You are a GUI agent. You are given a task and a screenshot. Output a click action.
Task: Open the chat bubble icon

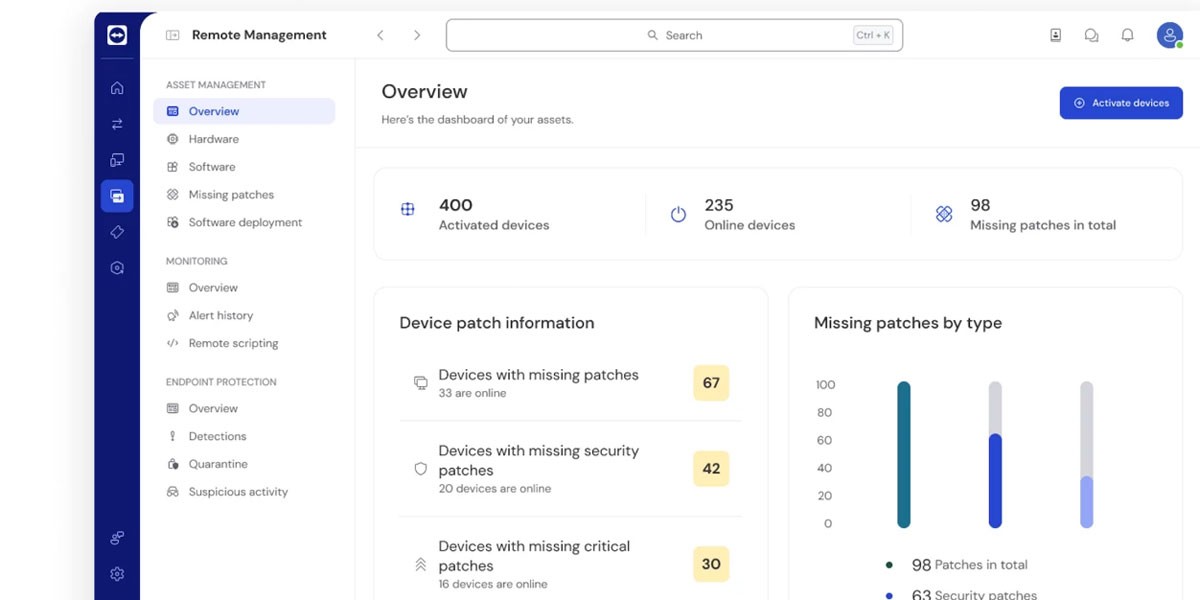point(1091,35)
